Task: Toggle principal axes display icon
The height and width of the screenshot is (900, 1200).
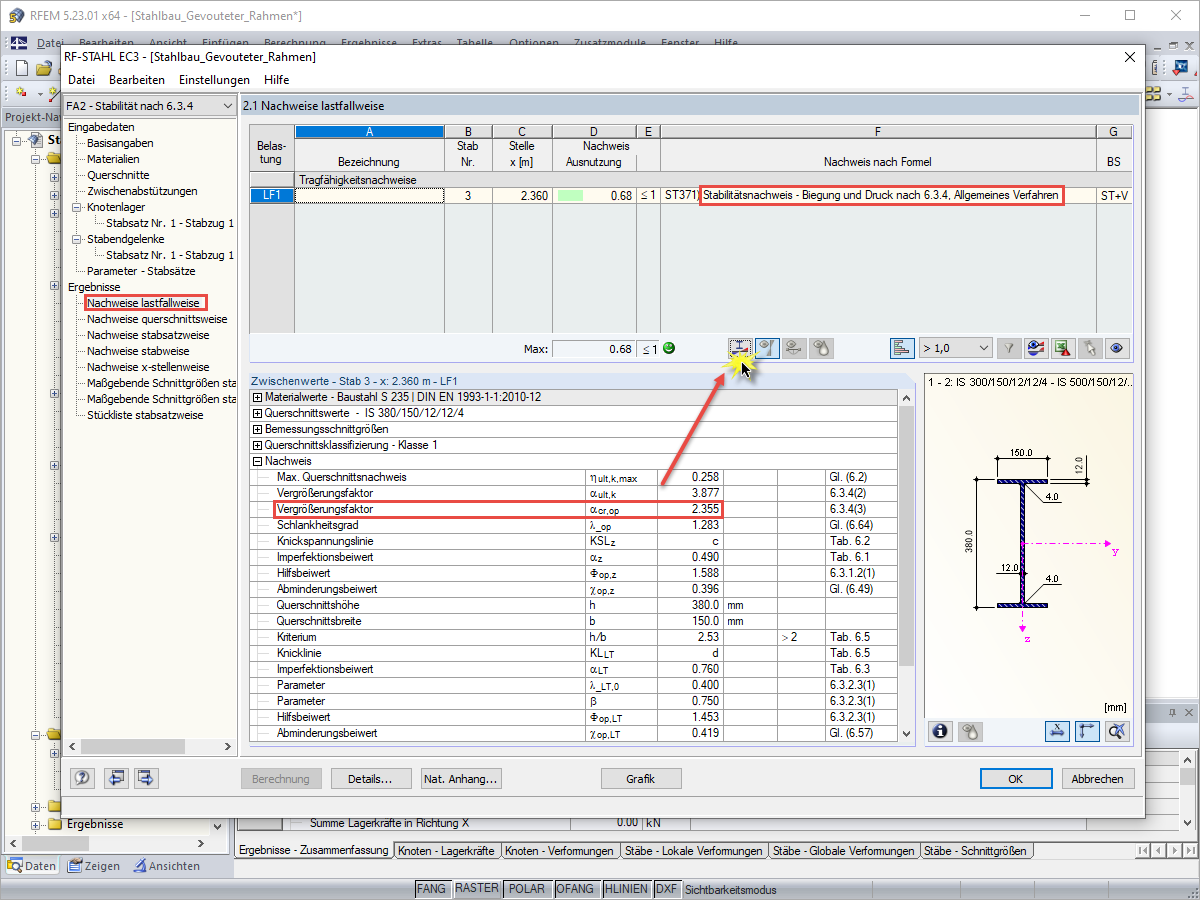Action: point(1088,731)
